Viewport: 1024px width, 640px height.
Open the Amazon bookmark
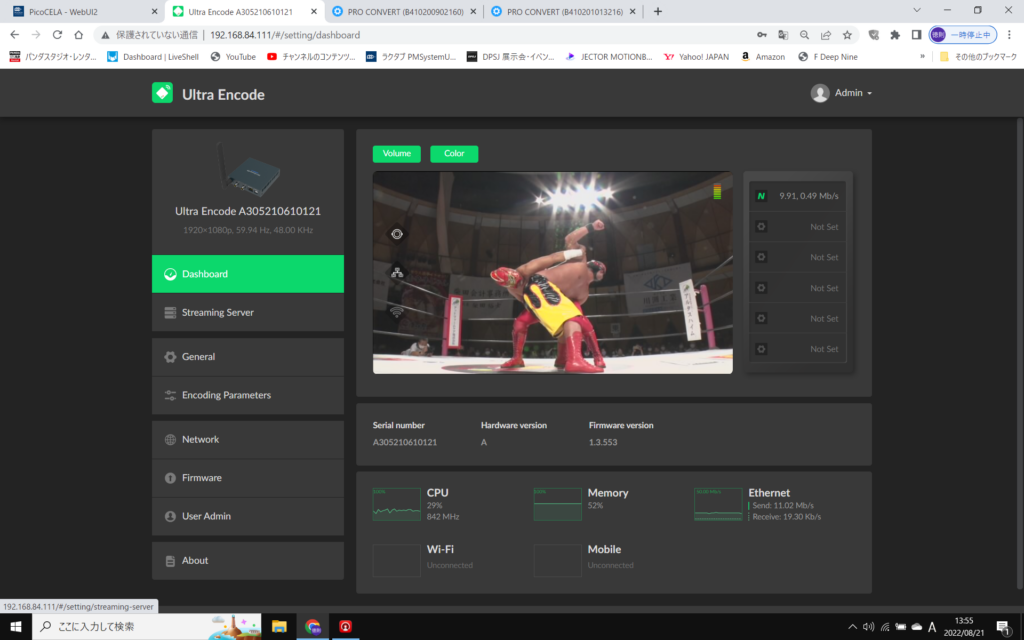pyautogui.click(x=763, y=57)
